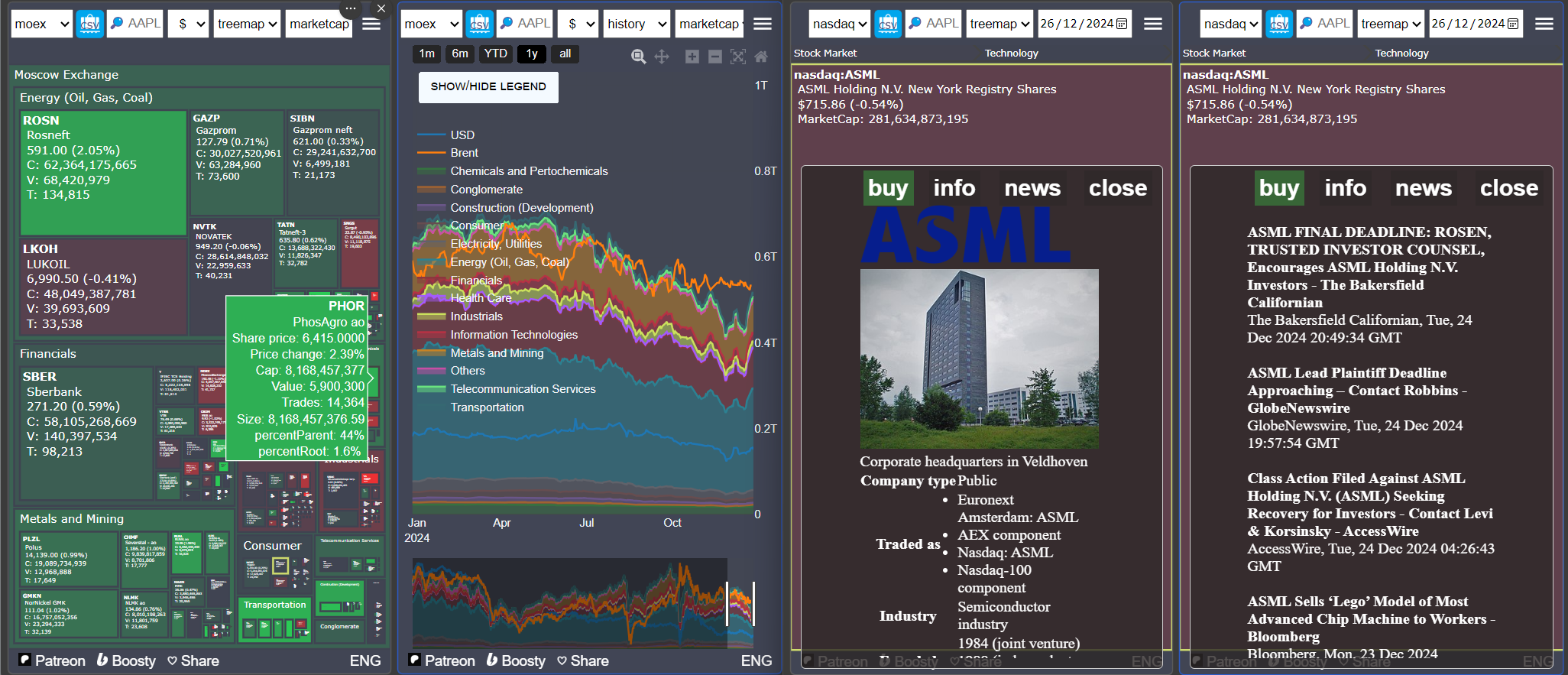Open currency $ dropdown in history panel
This screenshot has width=1568, height=675.
click(x=578, y=24)
